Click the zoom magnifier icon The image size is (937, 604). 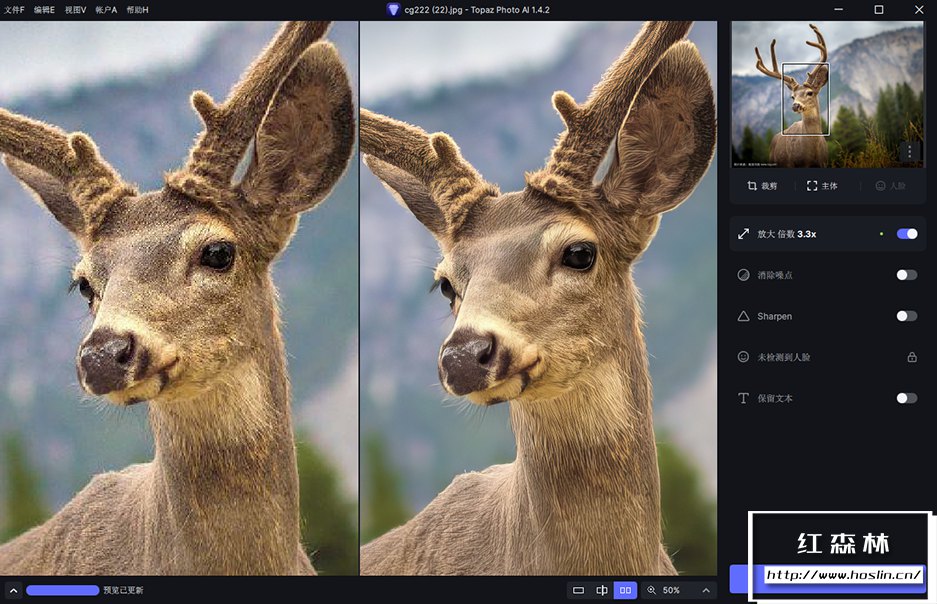[x=651, y=590]
